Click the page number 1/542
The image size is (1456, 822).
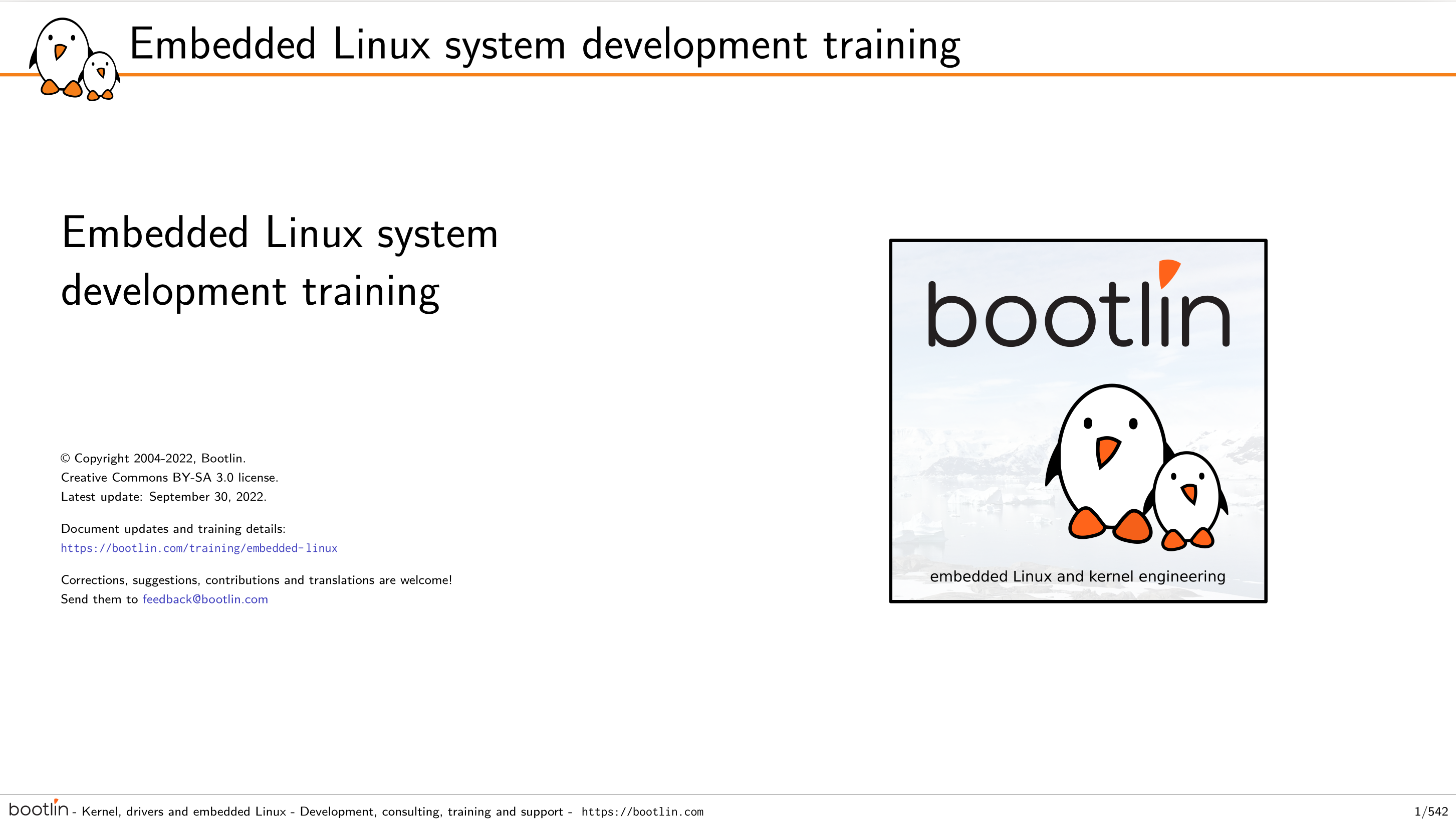pos(1430,812)
